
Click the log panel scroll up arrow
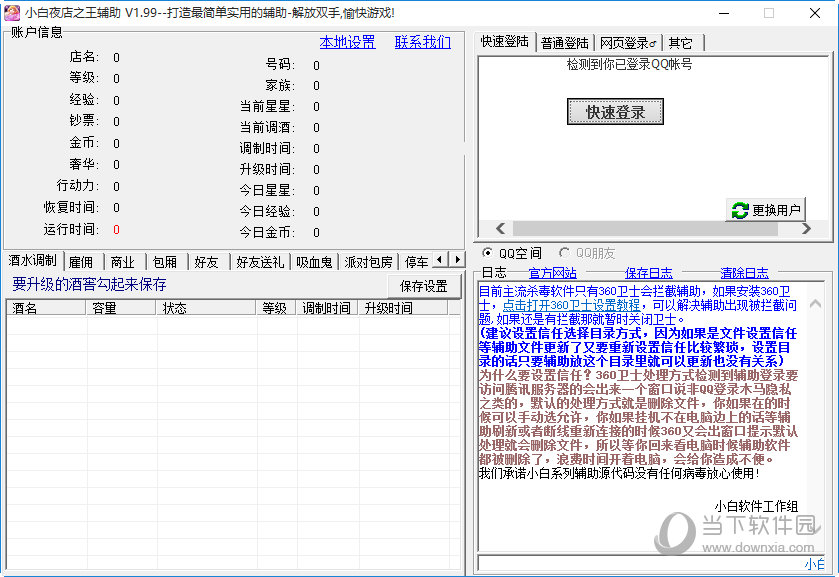pos(815,303)
